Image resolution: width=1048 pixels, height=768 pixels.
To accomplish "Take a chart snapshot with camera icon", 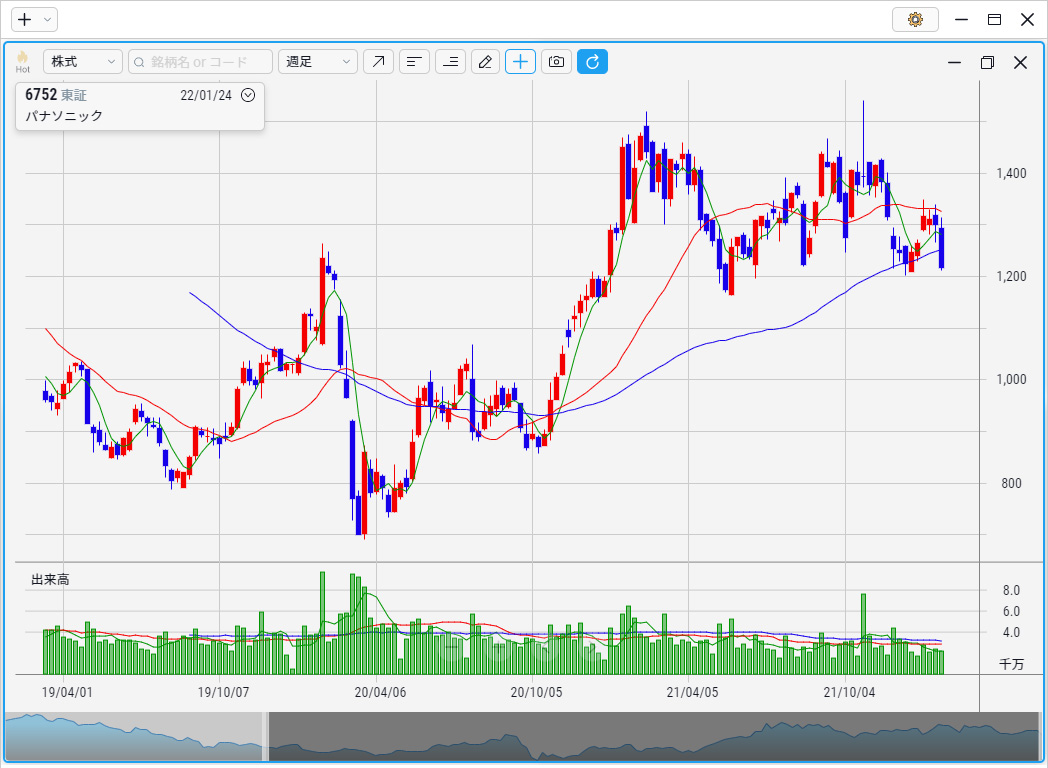I will (x=556, y=61).
